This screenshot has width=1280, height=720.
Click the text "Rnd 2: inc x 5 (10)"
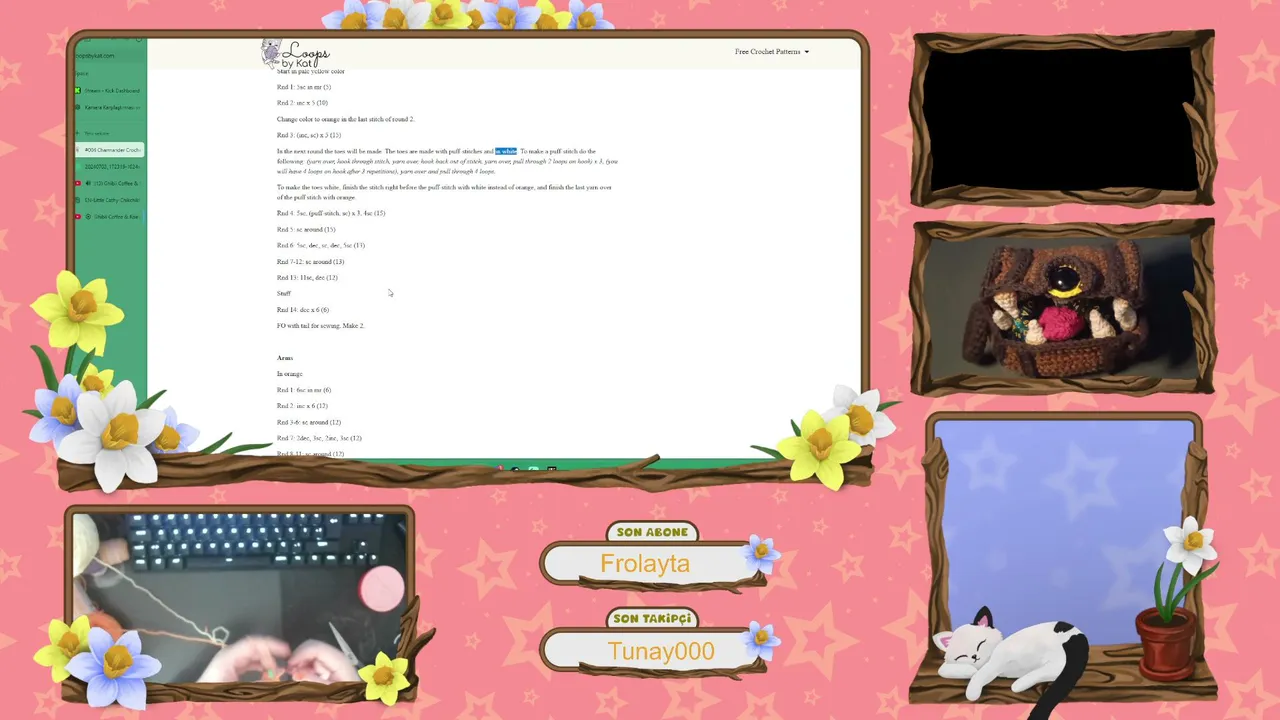(302, 103)
